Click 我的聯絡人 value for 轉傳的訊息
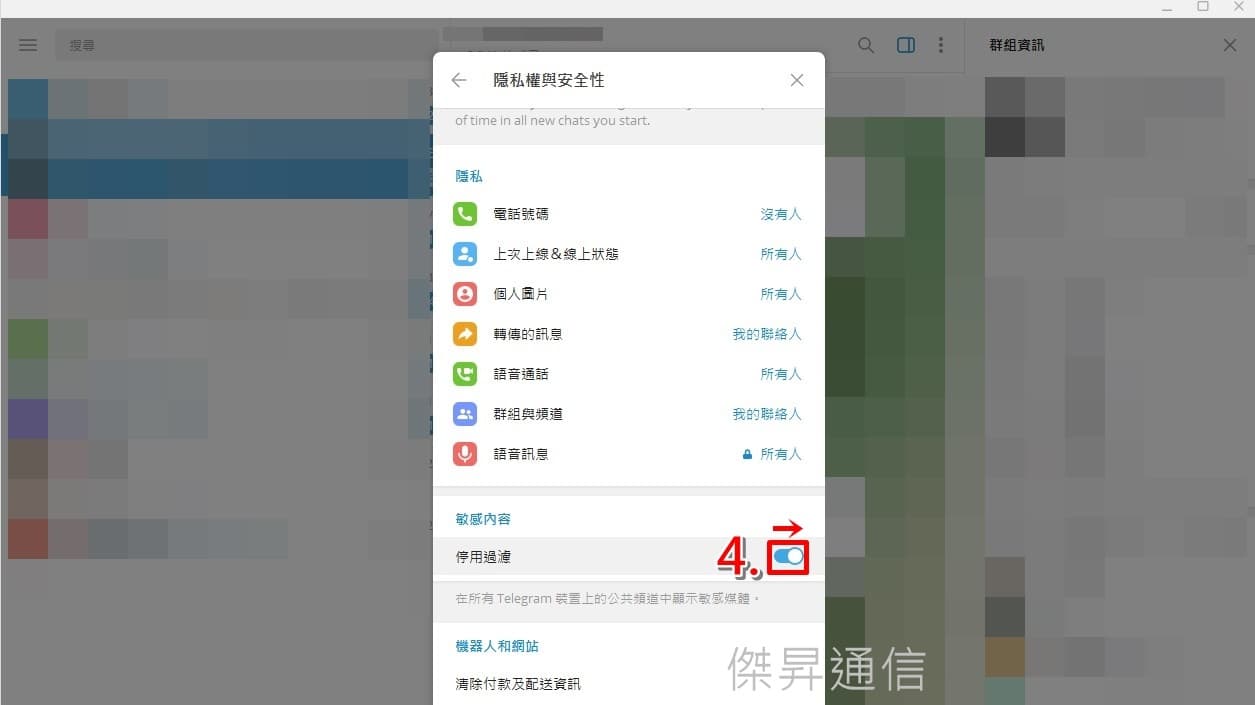This screenshot has width=1255, height=705. pyautogui.click(x=767, y=334)
